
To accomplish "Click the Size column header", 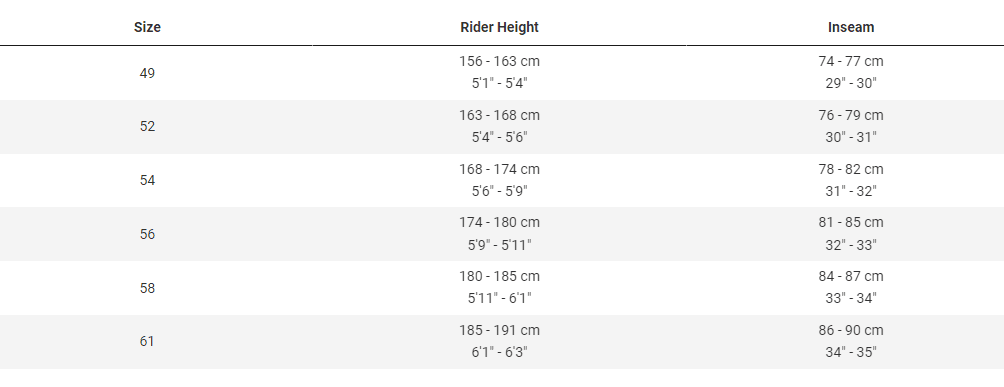I will pos(147,27).
